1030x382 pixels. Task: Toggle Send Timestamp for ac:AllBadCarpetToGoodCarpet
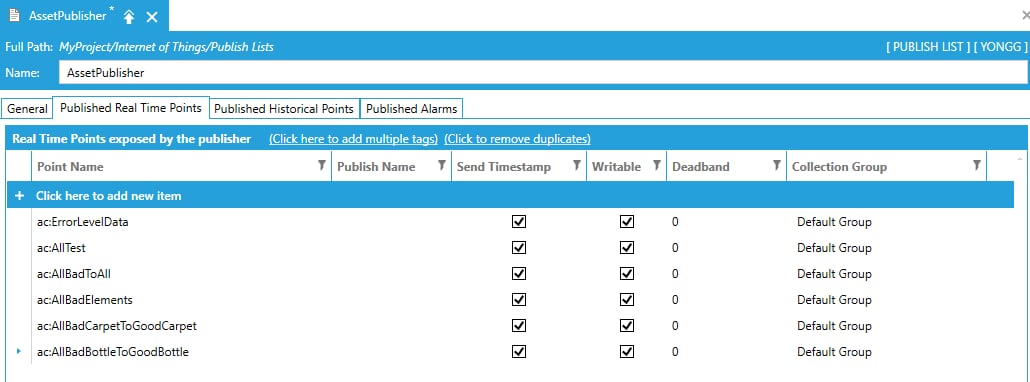point(519,326)
